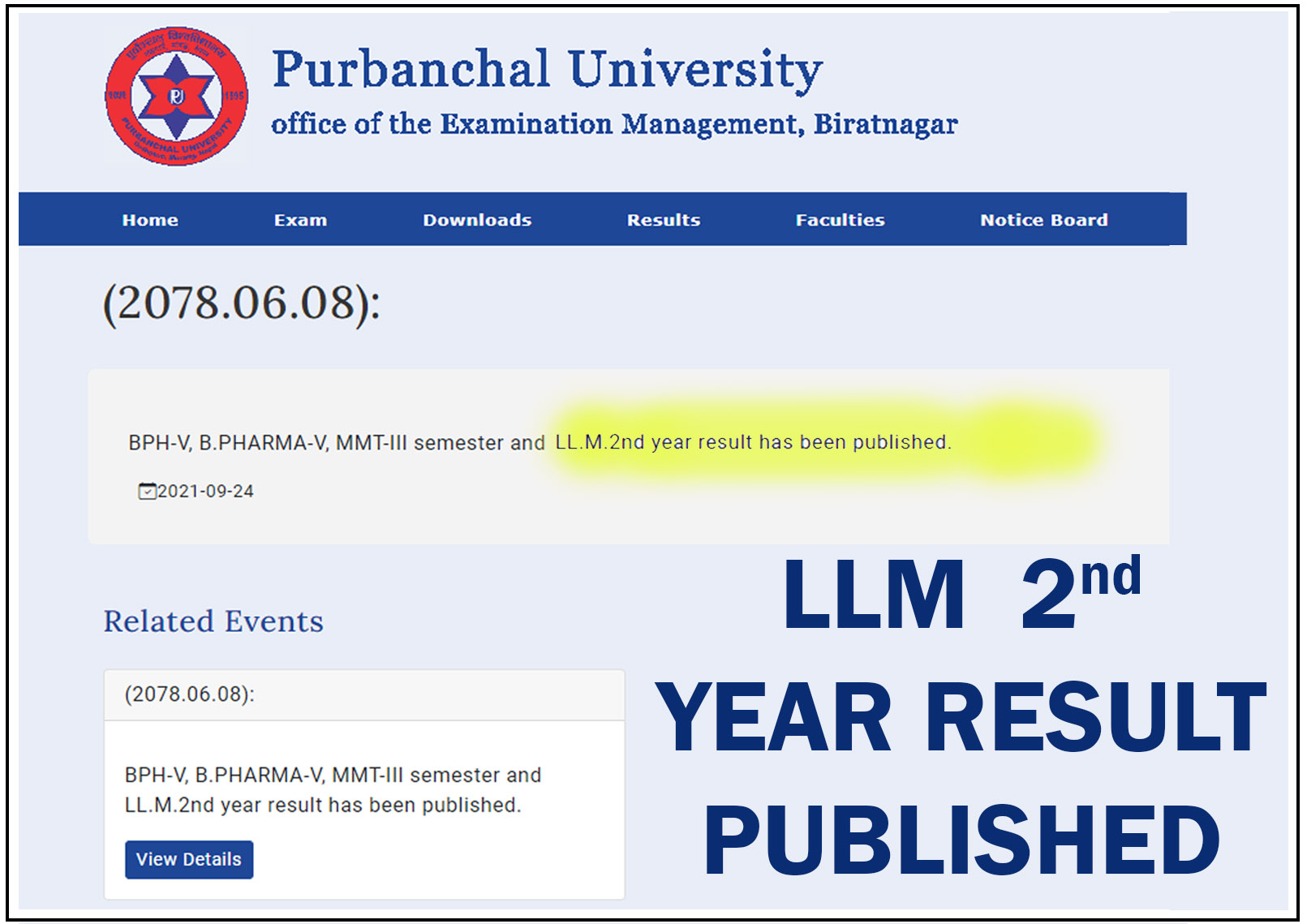Click the calendar icon beside 2021-09-24
The width and height of the screenshot is (1307, 924).
[x=147, y=491]
